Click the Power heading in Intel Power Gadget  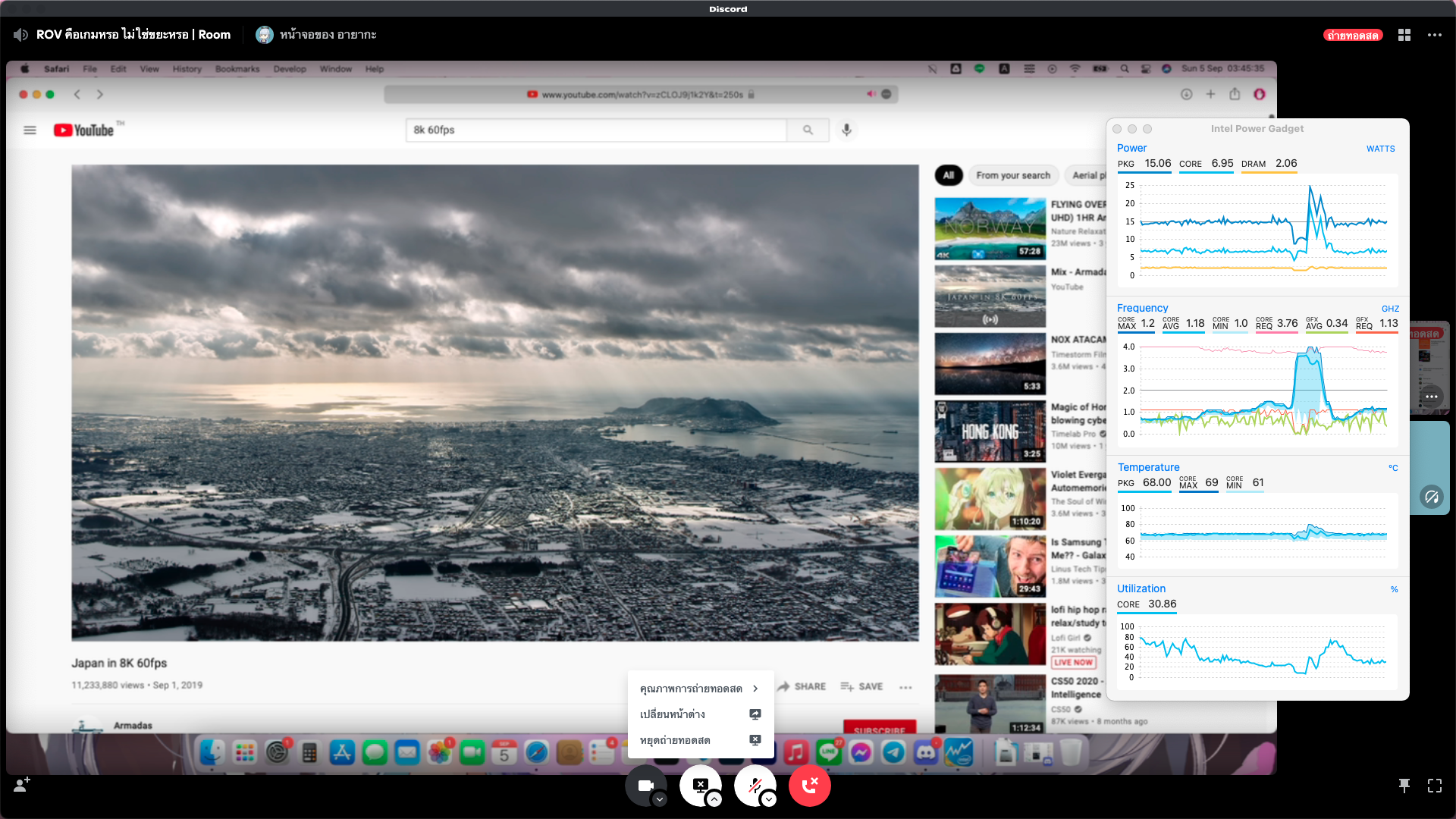click(x=1131, y=149)
